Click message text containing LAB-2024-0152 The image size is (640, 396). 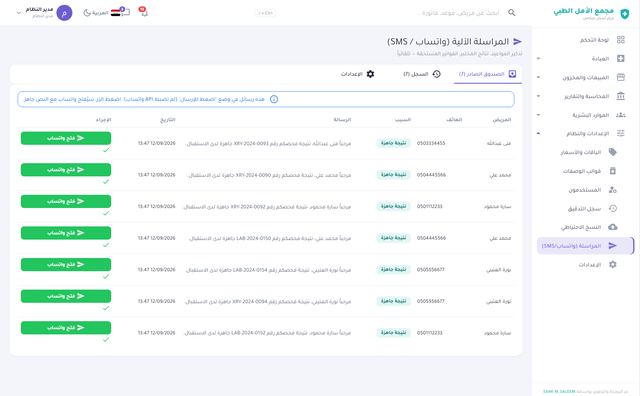[267, 333]
